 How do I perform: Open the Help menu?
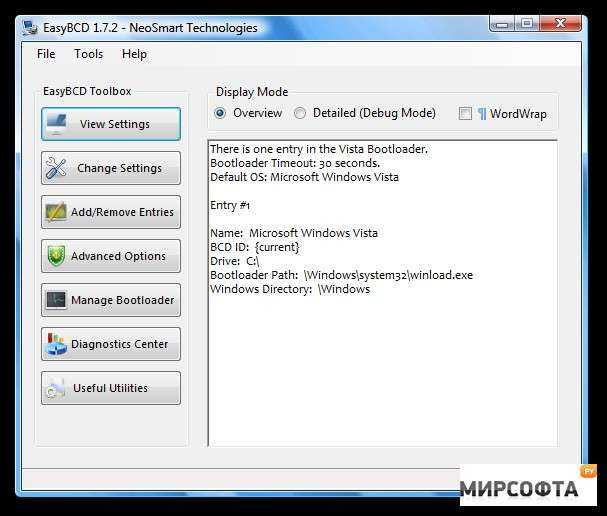pyautogui.click(x=134, y=54)
